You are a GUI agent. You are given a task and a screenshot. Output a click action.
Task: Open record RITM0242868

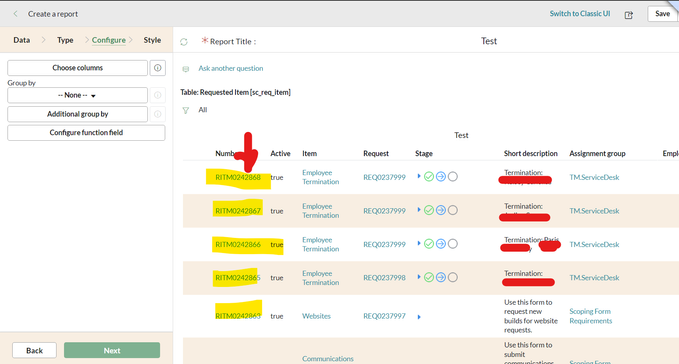coord(238,177)
